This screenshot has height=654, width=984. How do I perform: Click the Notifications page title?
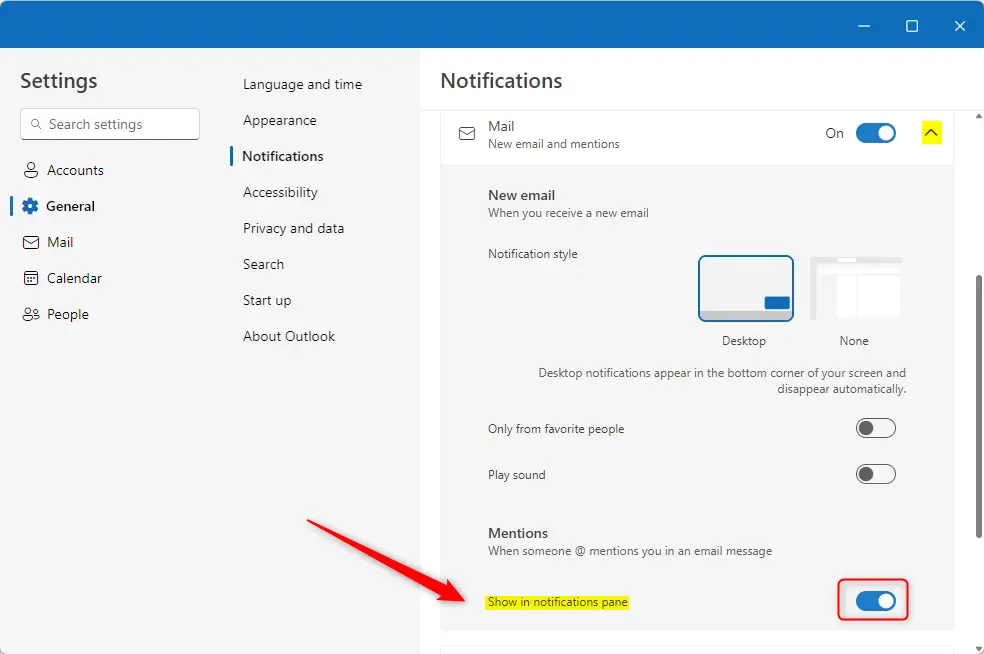pyautogui.click(x=501, y=81)
